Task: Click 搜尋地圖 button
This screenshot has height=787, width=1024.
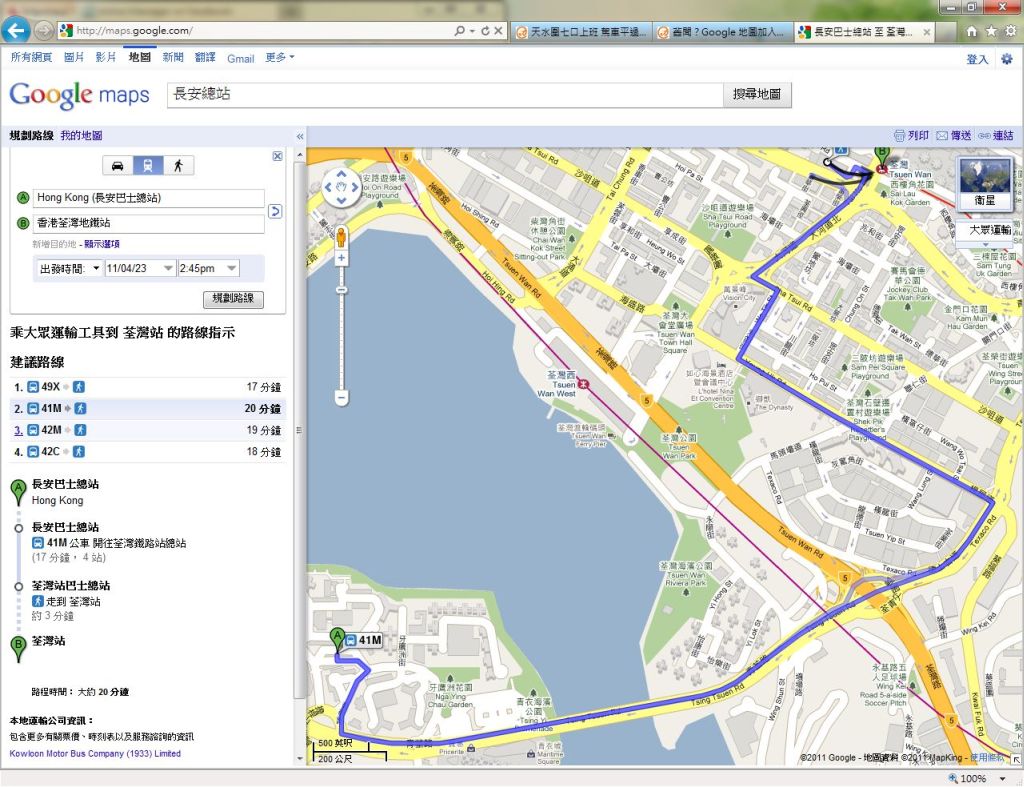Action: pyautogui.click(x=757, y=94)
